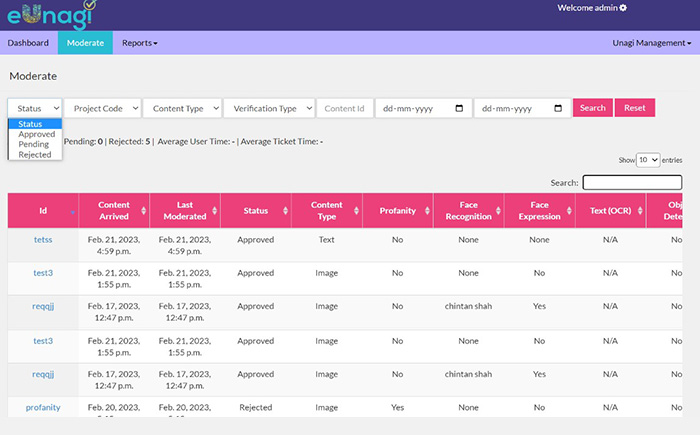The image size is (700, 435).
Task: Click Yes profanity value in last row
Action: (397, 407)
